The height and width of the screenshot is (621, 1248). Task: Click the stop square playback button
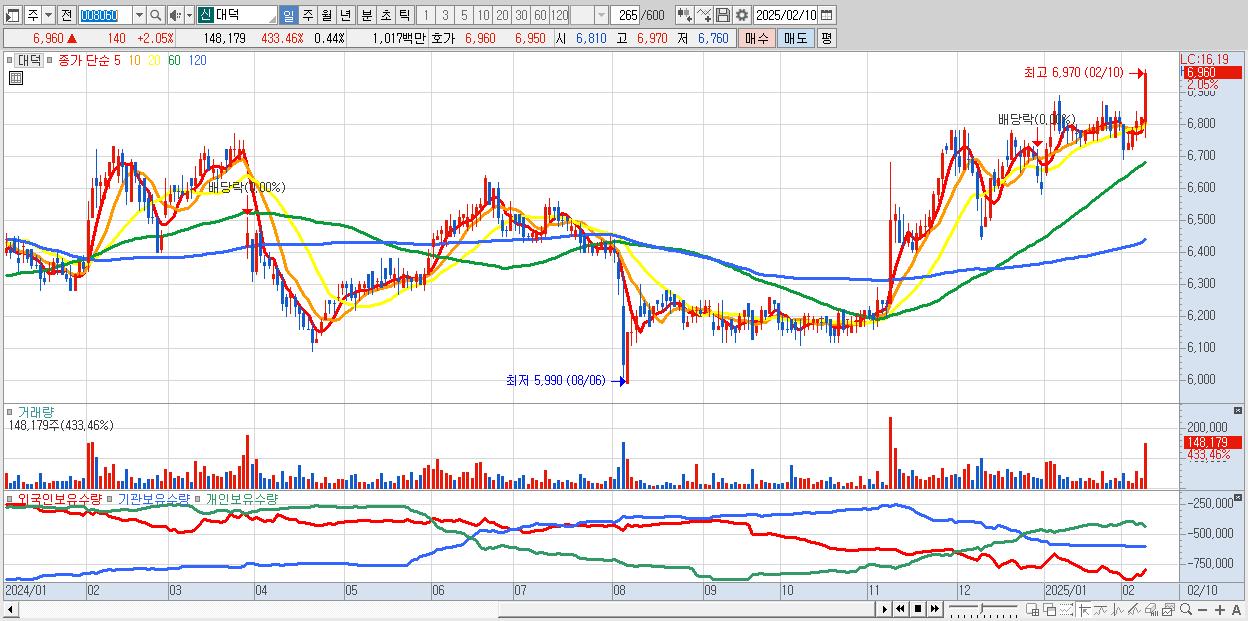[918, 609]
